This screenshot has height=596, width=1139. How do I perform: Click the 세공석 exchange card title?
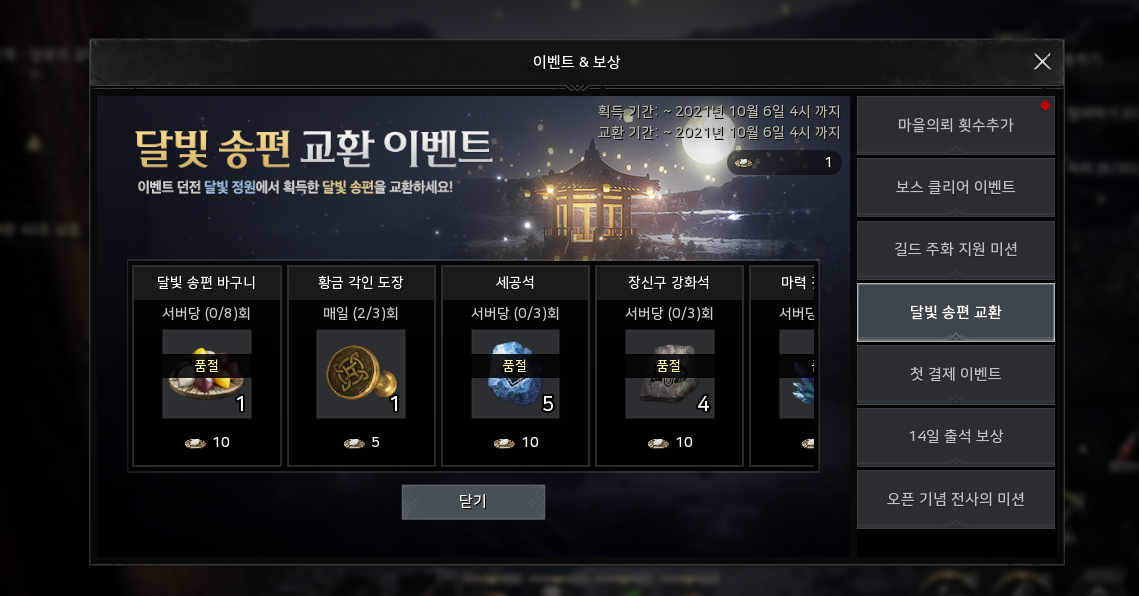click(515, 282)
